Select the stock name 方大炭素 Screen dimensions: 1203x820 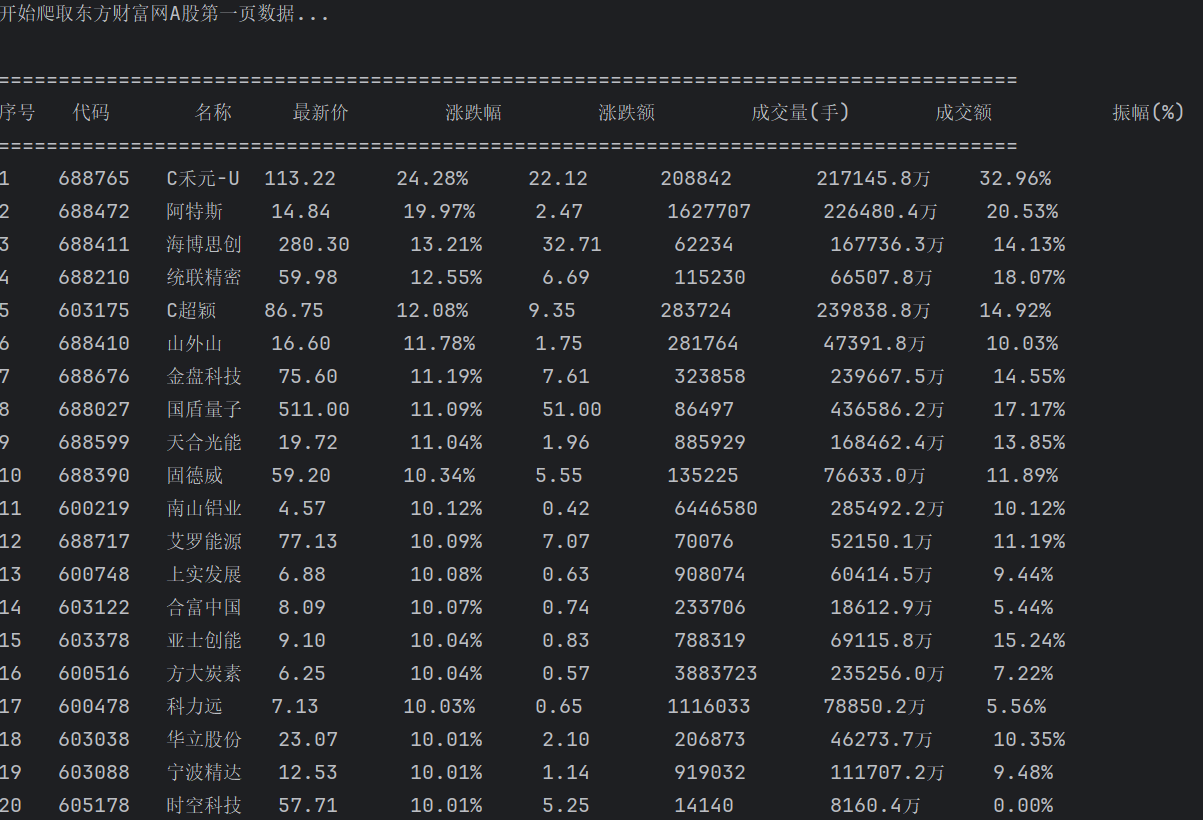pyautogui.click(x=204, y=674)
